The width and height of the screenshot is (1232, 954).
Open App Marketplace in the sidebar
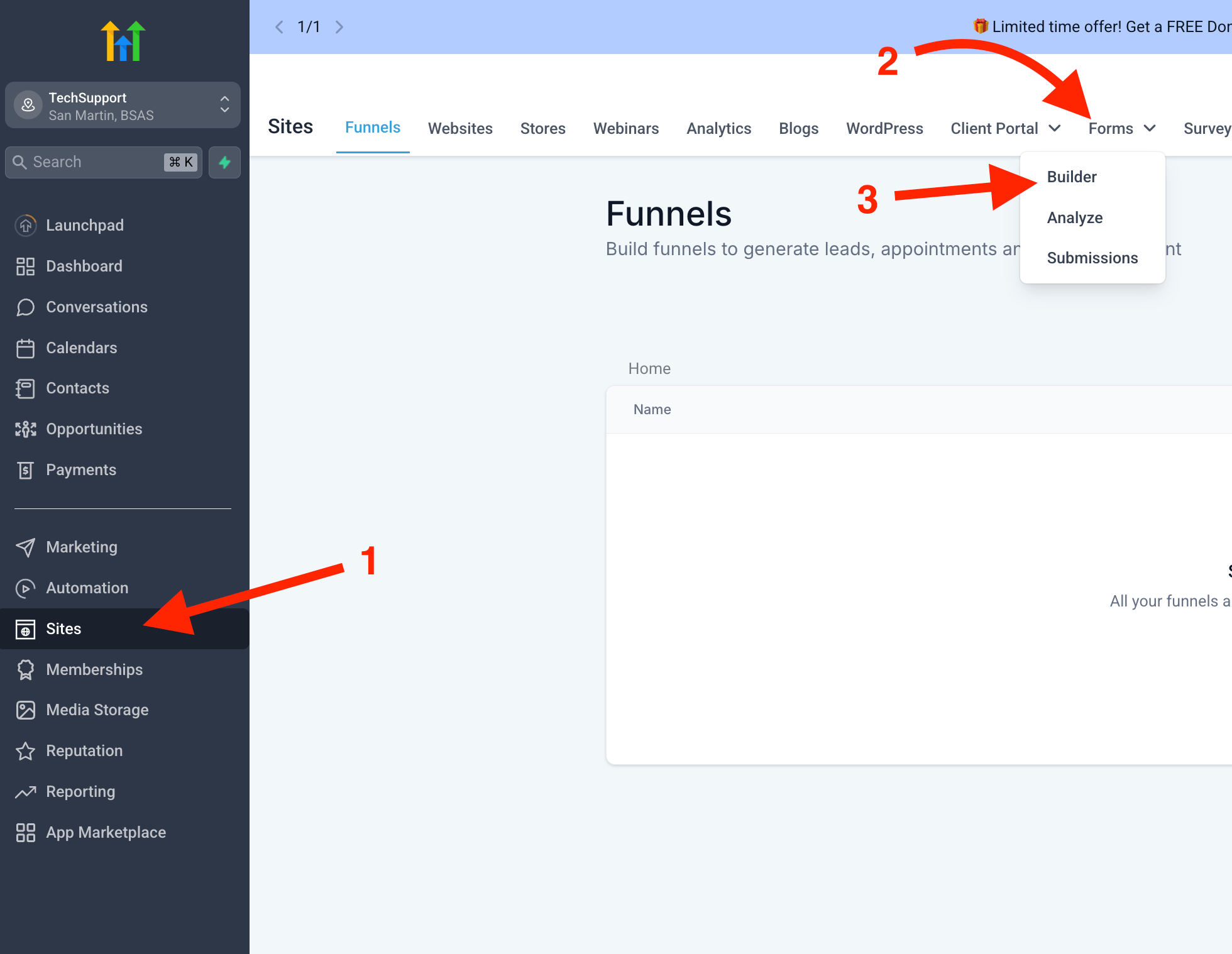click(124, 832)
